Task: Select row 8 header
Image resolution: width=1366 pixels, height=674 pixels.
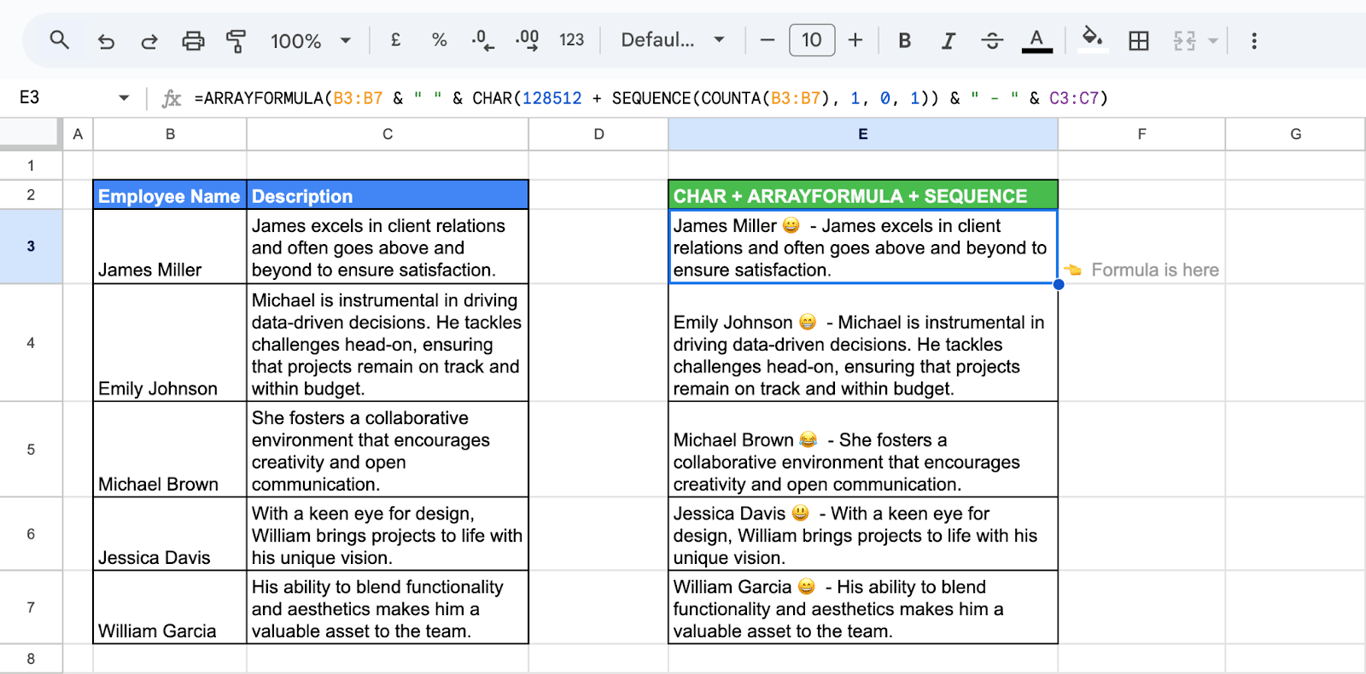Action: pyautogui.click(x=31, y=659)
